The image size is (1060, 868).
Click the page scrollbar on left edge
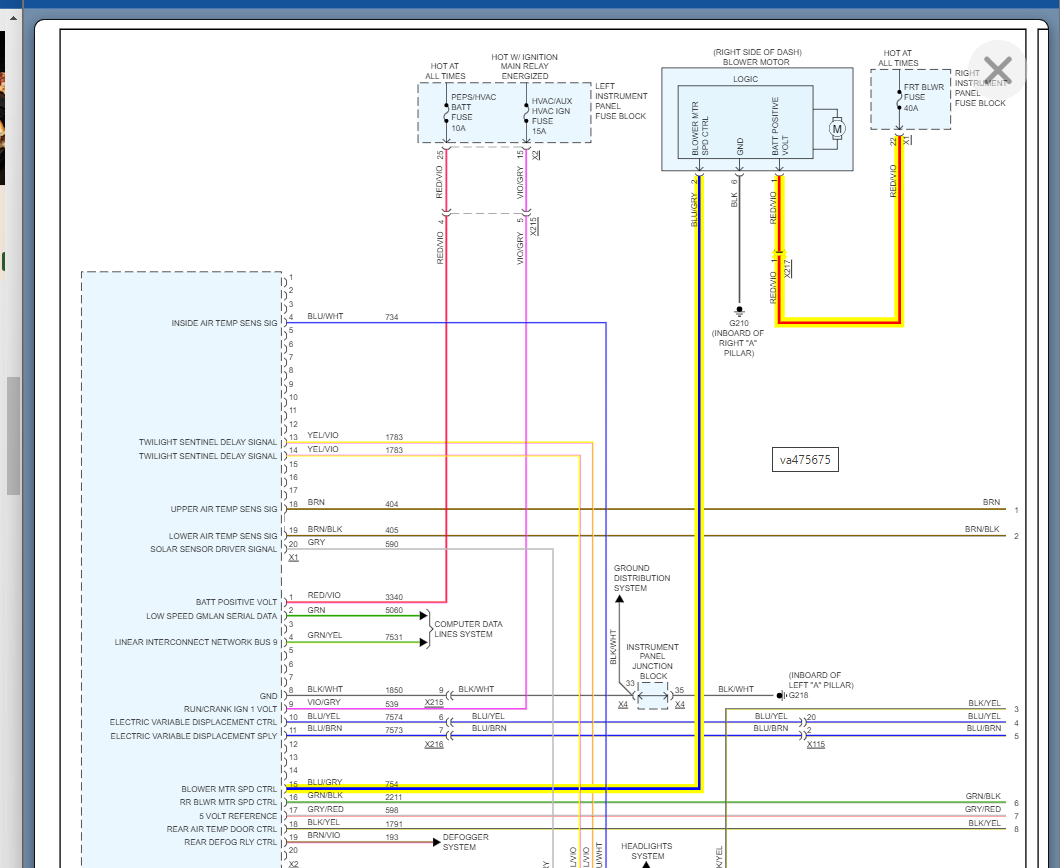click(x=13, y=435)
